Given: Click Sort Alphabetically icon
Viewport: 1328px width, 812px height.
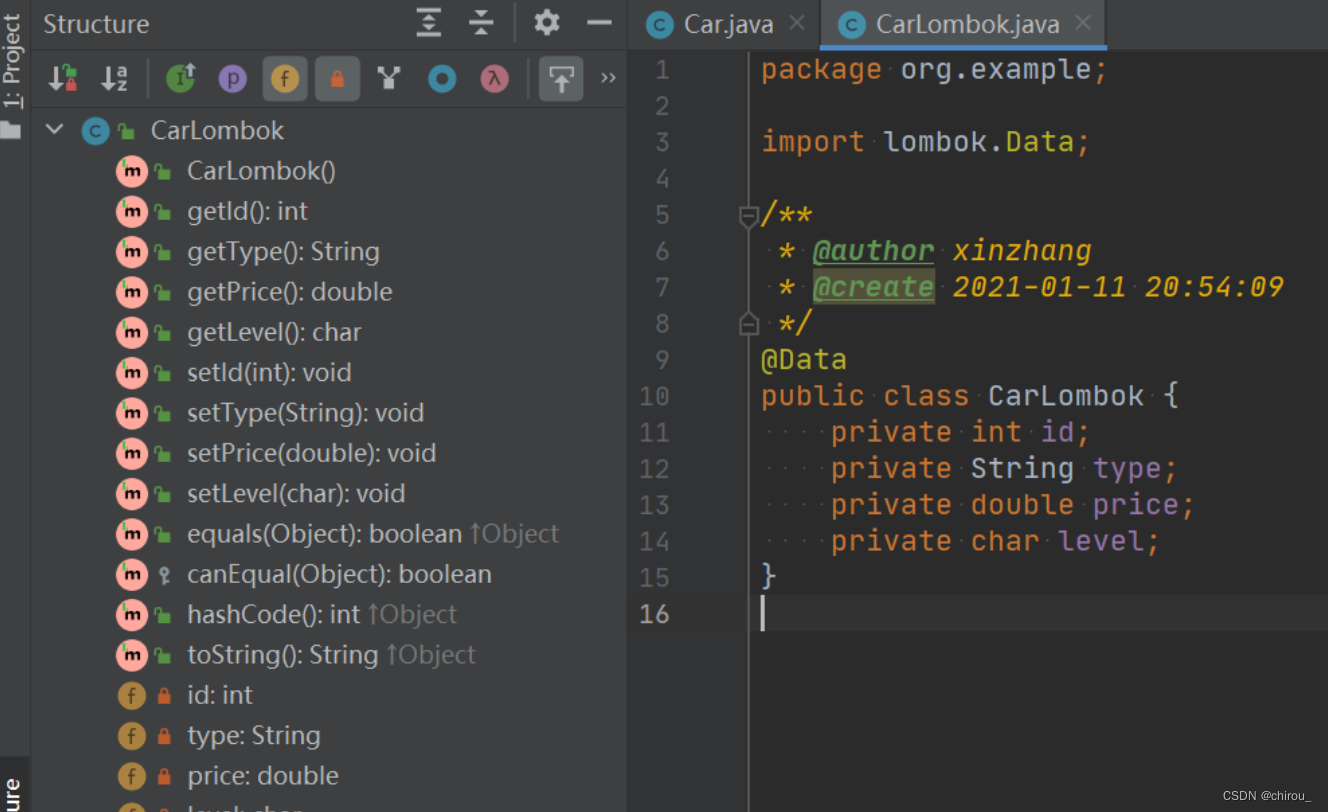Looking at the screenshot, I should pos(115,79).
